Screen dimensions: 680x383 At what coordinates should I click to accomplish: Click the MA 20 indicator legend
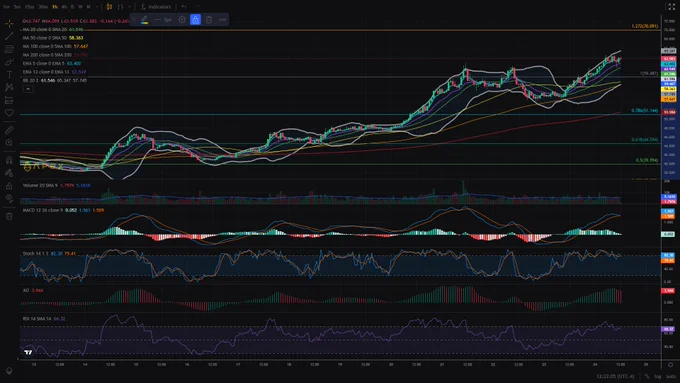pos(52,29)
